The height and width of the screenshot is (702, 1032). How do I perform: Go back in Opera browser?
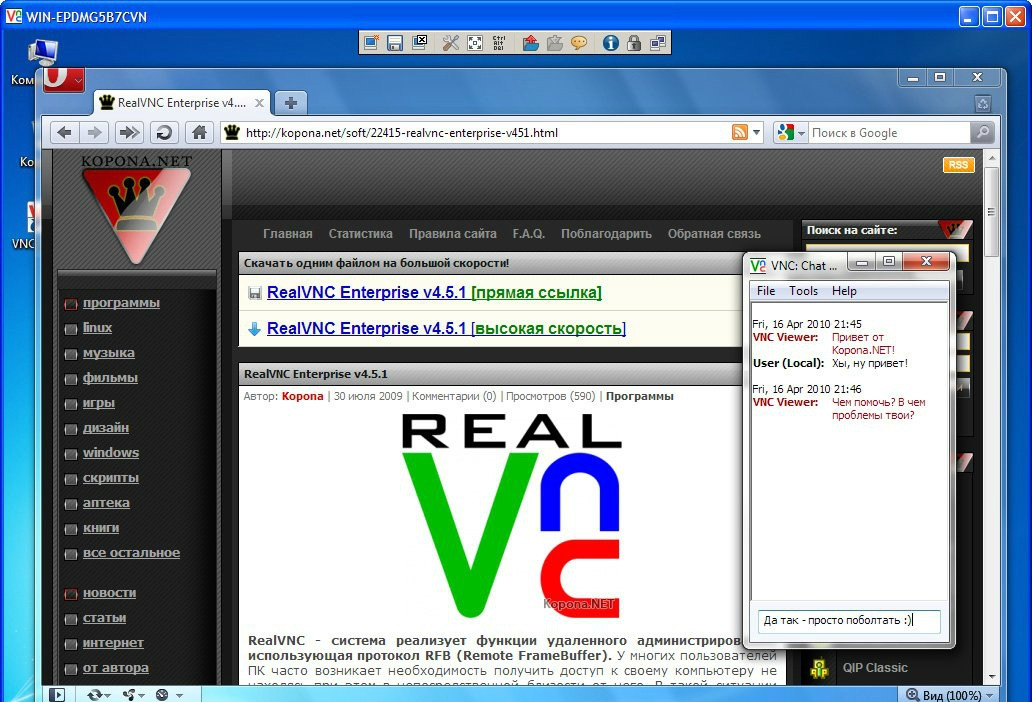[x=64, y=133]
